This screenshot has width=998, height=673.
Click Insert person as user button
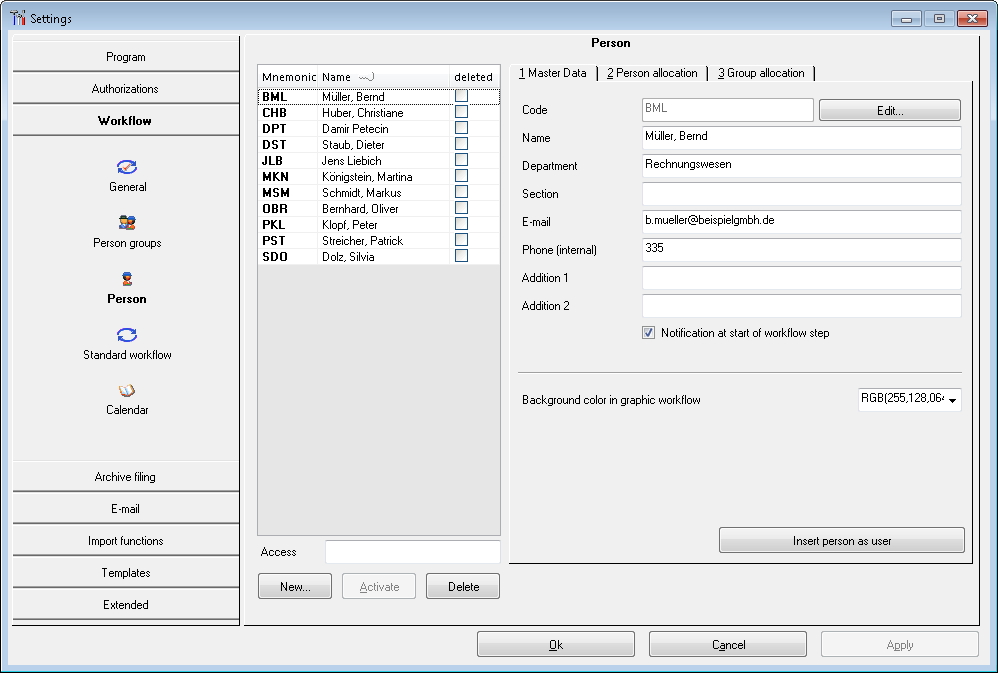841,540
